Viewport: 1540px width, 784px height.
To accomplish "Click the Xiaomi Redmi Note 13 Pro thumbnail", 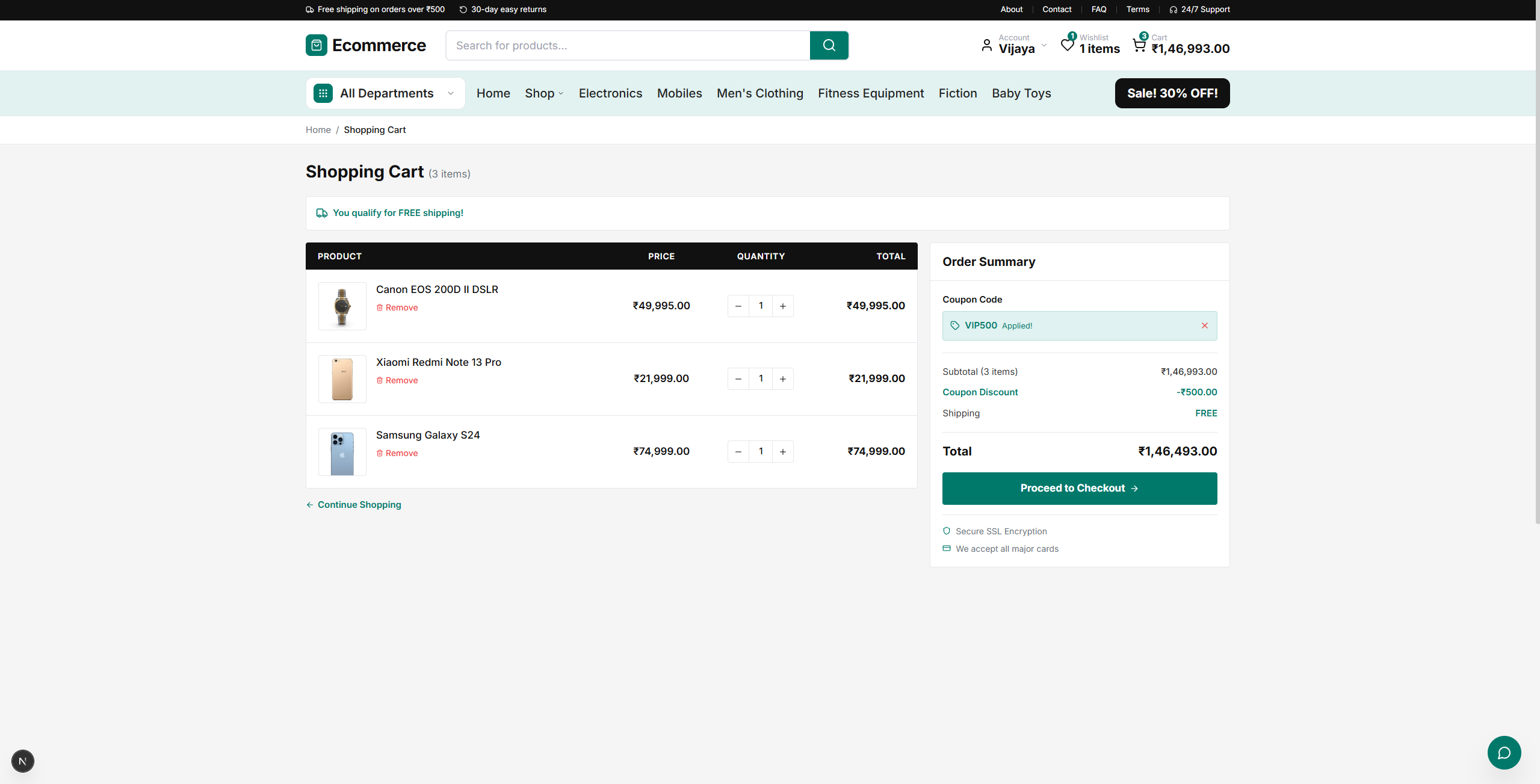I will [342, 379].
